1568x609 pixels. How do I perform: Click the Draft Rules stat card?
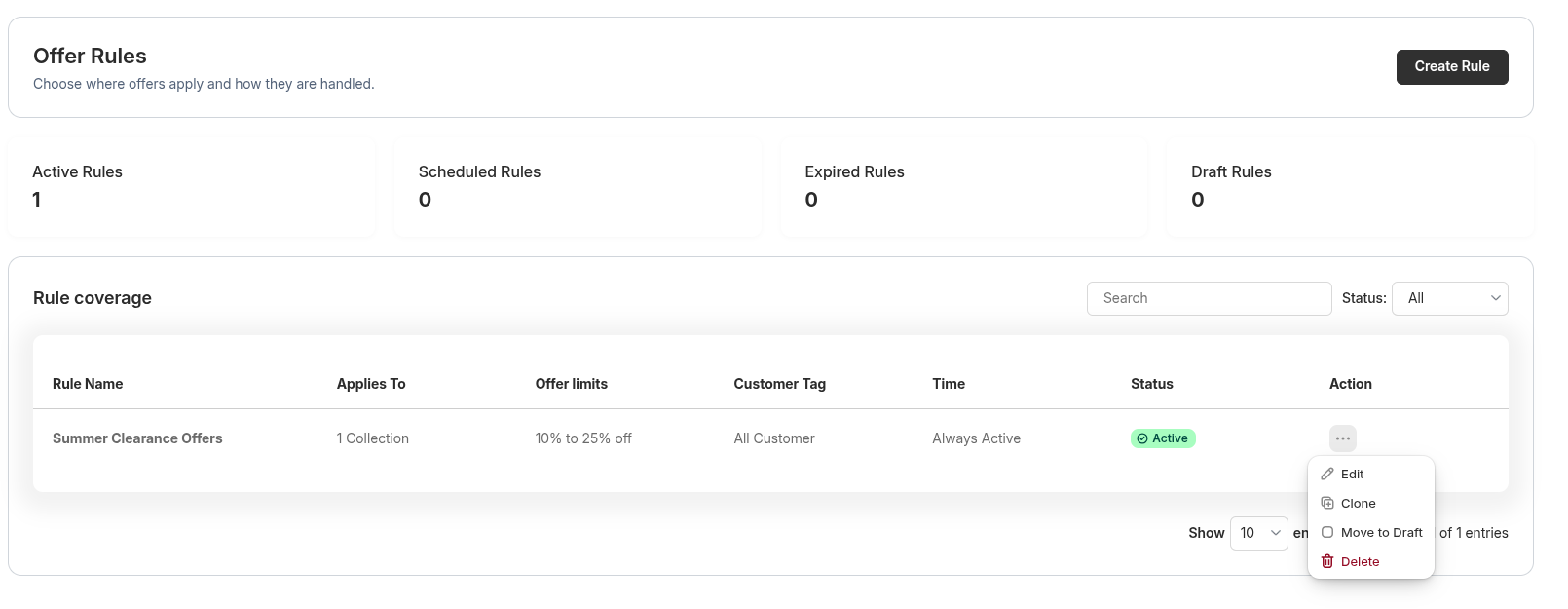tap(1350, 187)
